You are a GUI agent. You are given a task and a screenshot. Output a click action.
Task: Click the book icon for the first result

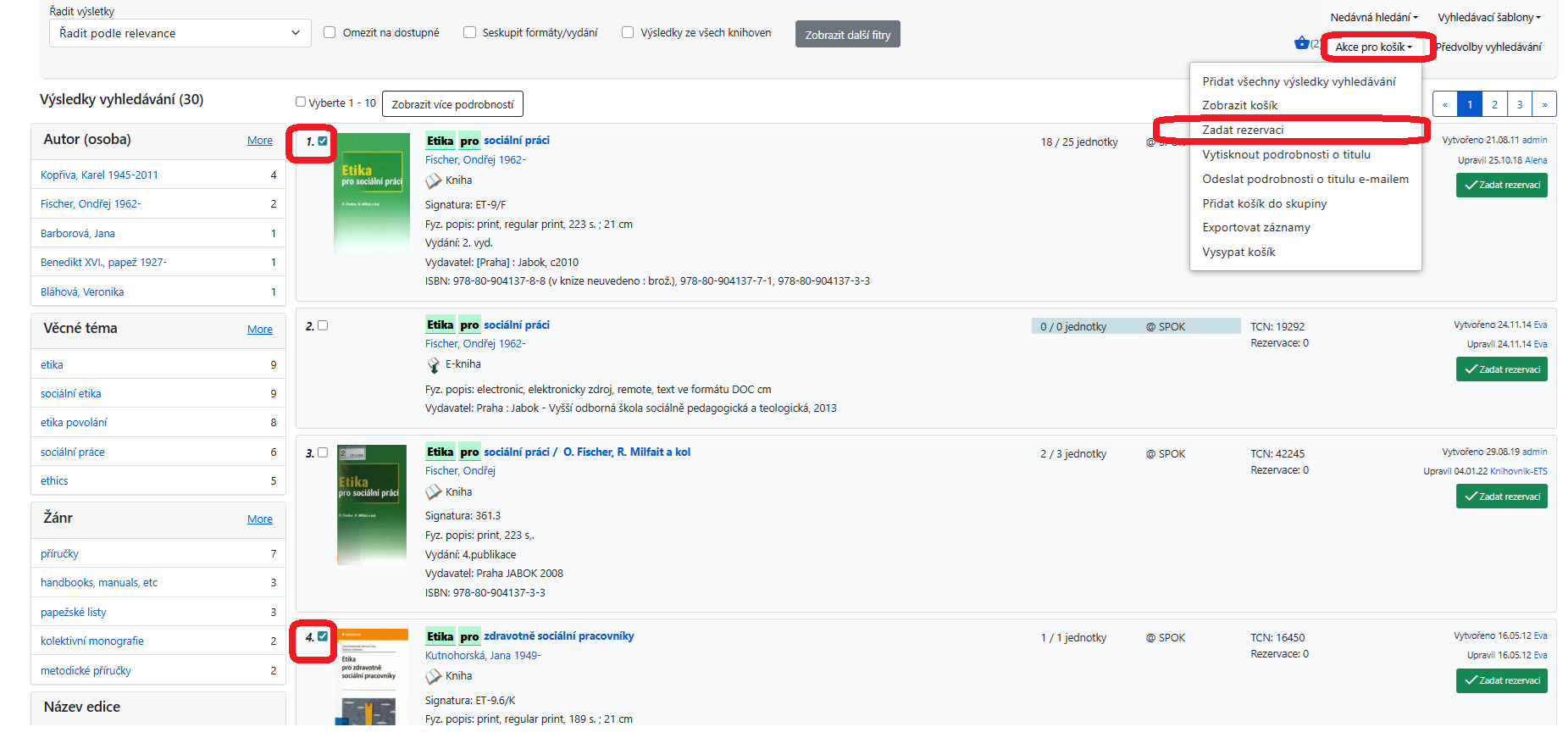click(x=433, y=180)
